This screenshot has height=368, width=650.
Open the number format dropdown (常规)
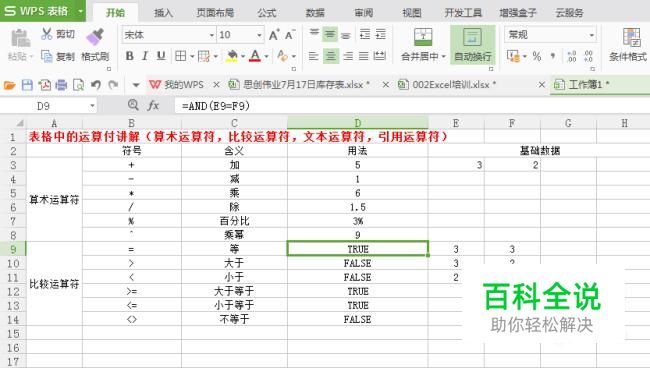point(592,35)
